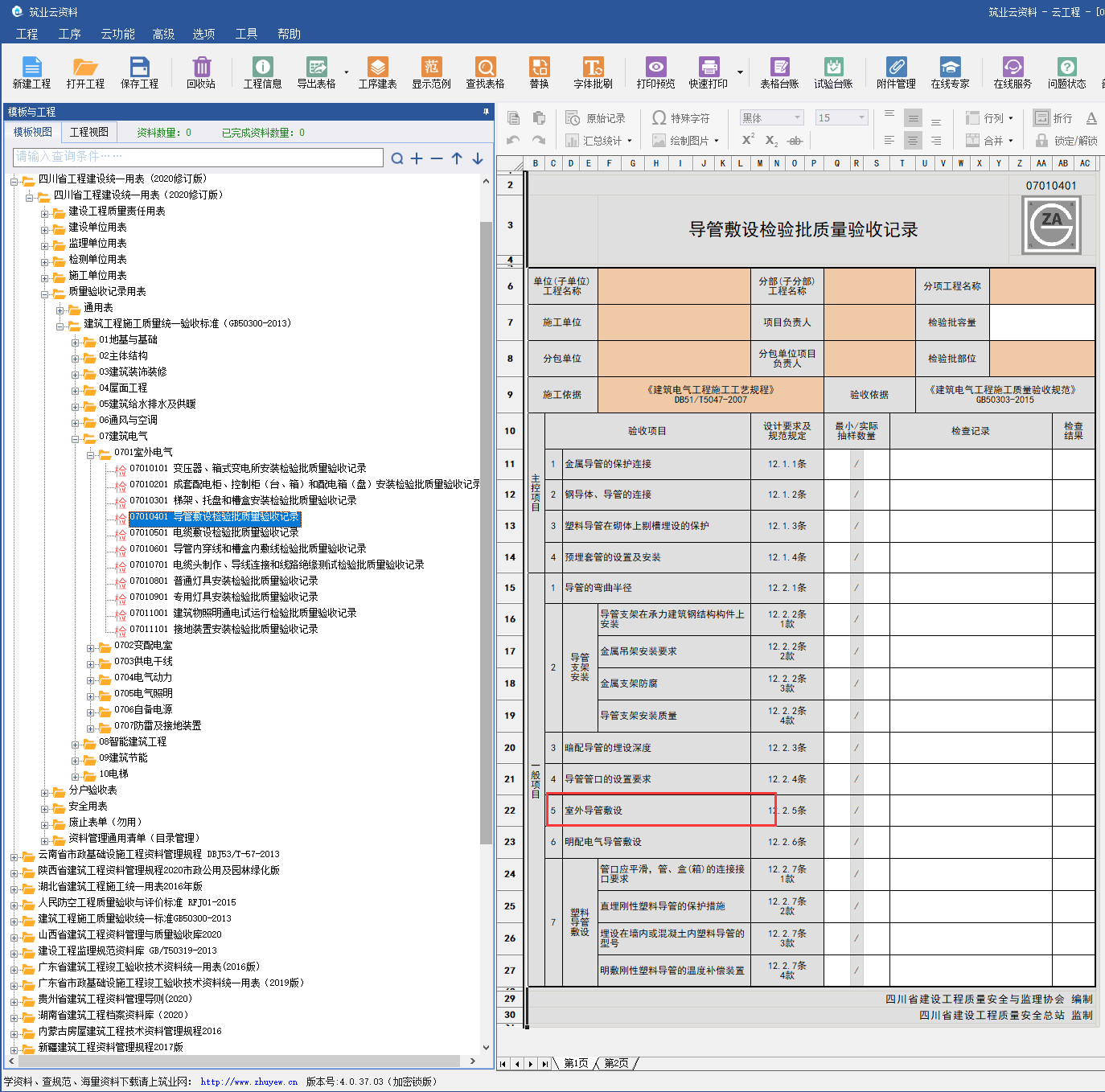
Task: Expand the 0702变配电室 tree node
Action: 91,648
